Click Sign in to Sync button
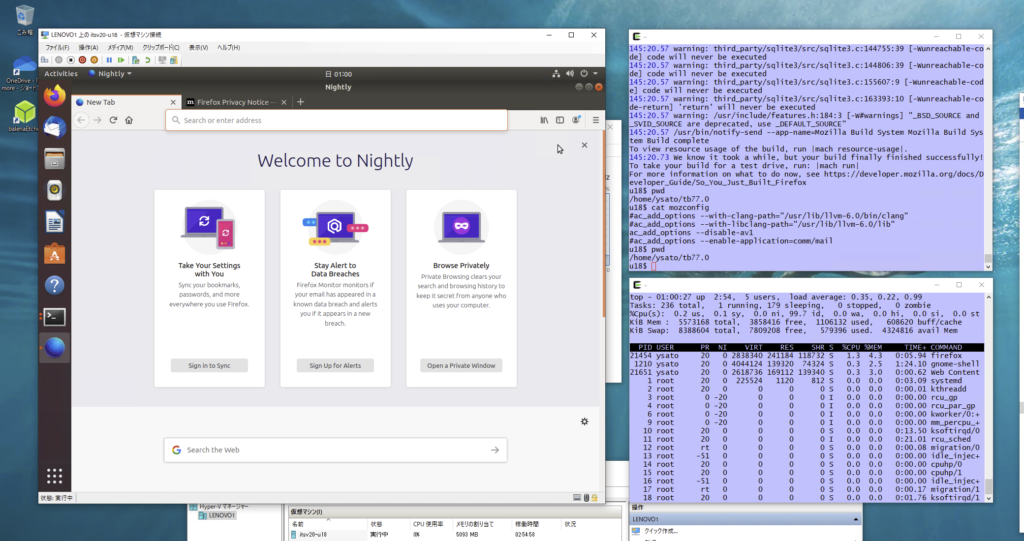1024x541 pixels. (x=210, y=366)
